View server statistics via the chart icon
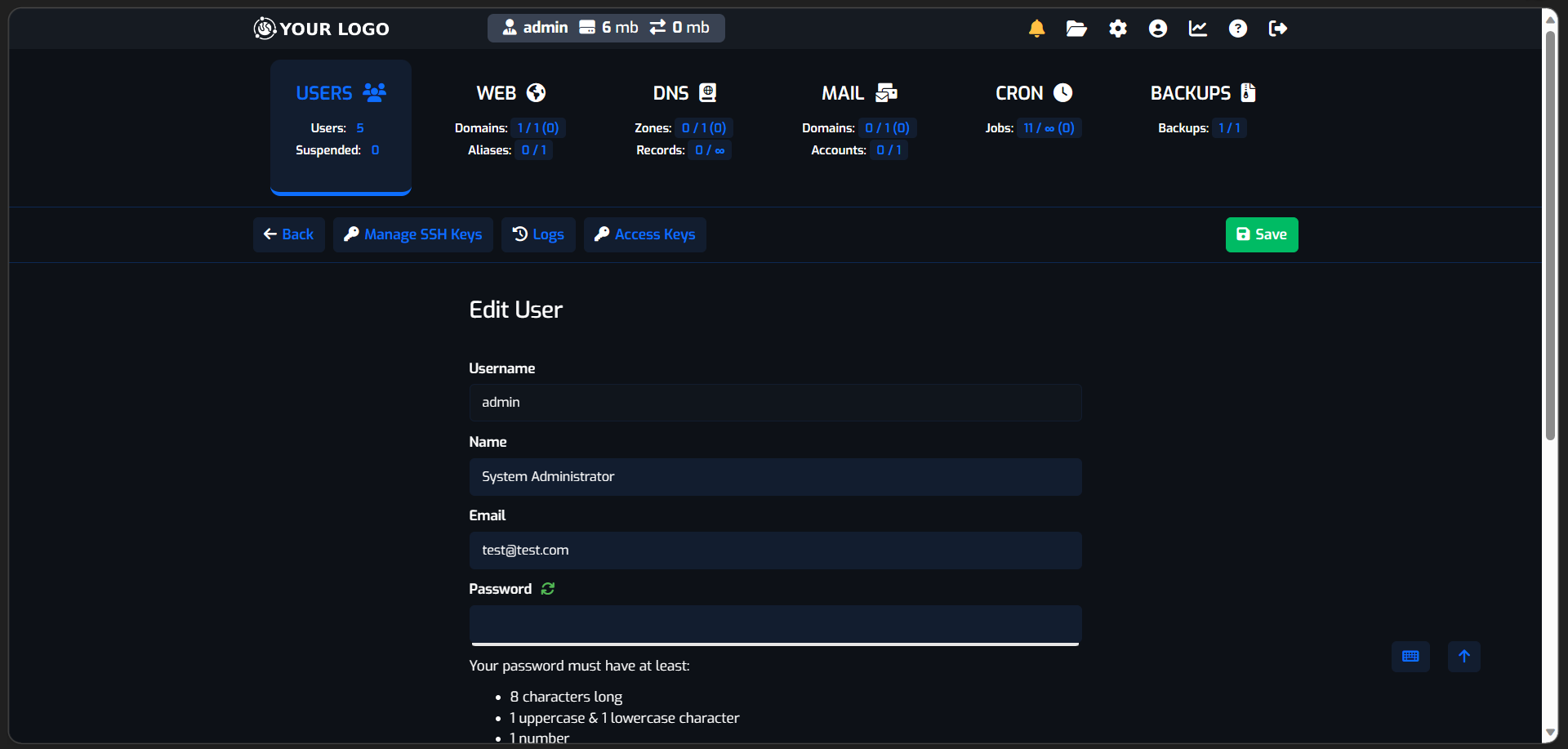Screen dimensions: 1568x749 coord(1197,28)
